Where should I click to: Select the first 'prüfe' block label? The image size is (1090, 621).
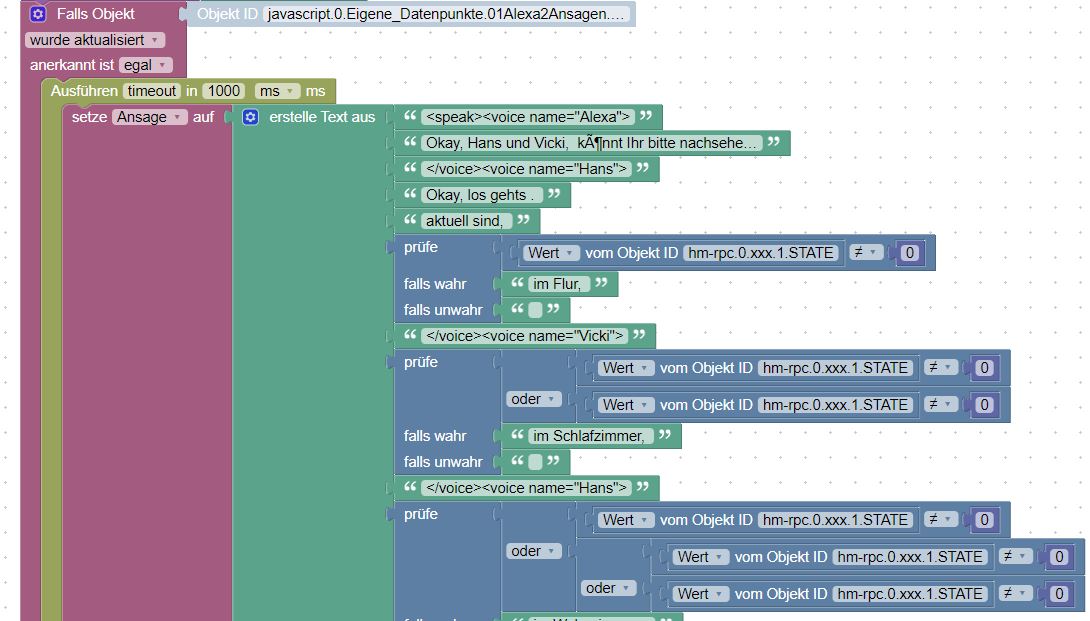click(x=421, y=247)
